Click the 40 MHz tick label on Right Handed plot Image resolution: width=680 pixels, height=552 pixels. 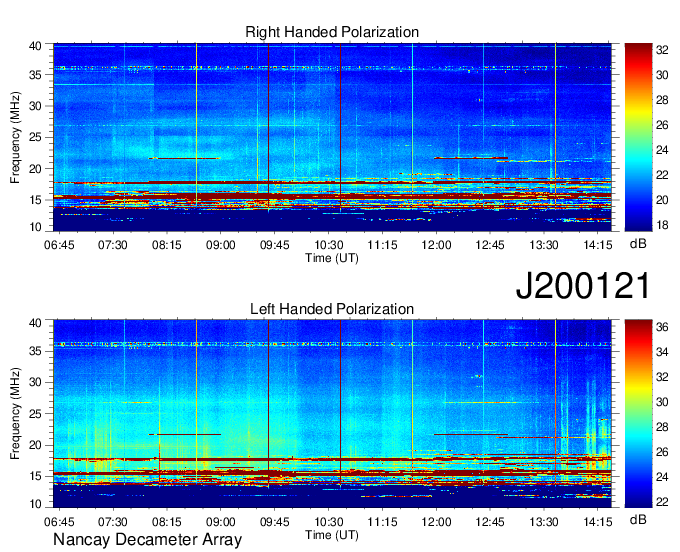[x=35, y=46]
